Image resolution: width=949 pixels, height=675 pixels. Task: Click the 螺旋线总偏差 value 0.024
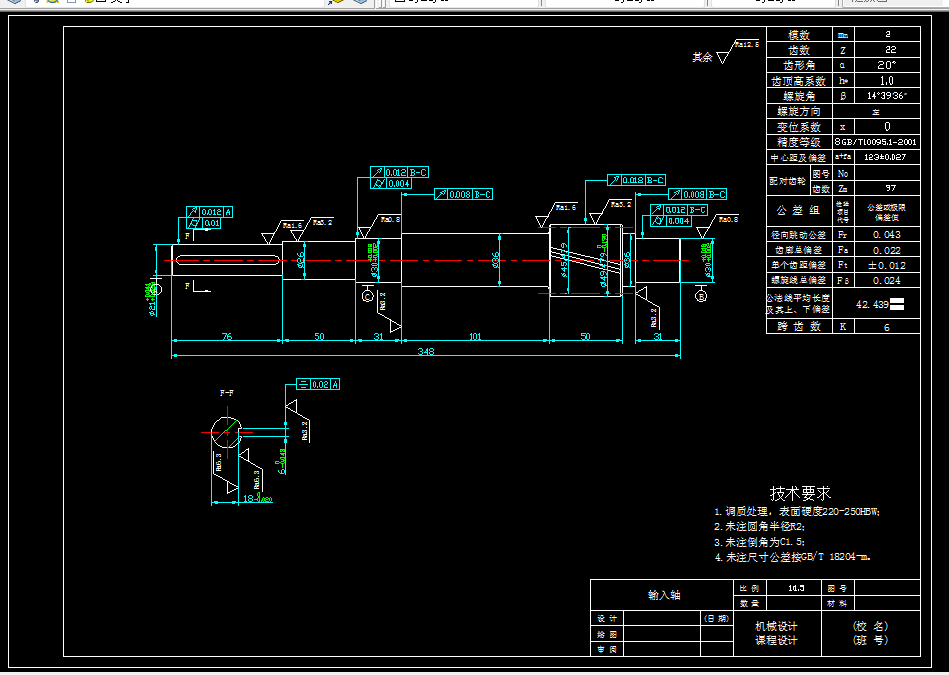[887, 280]
